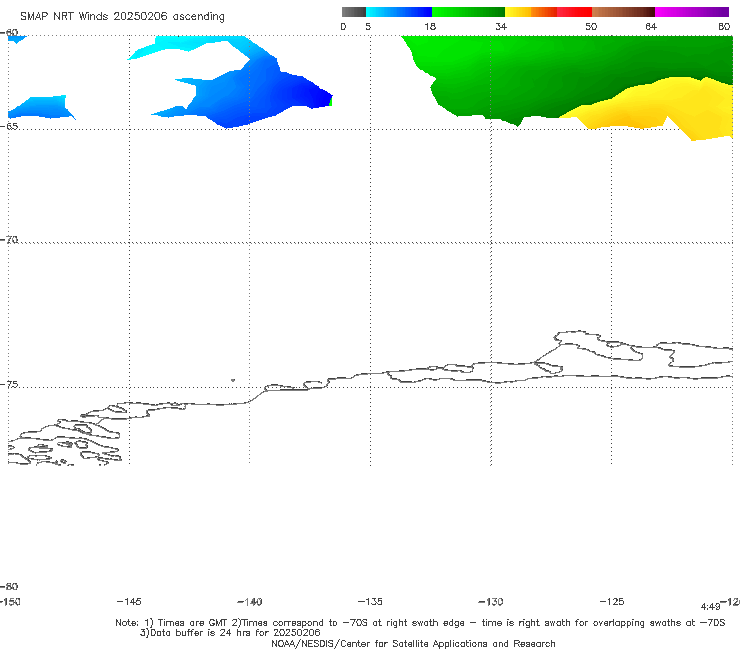The height and width of the screenshot is (650, 740).
Task: Click the color bar label '18'
Action: tap(430, 27)
